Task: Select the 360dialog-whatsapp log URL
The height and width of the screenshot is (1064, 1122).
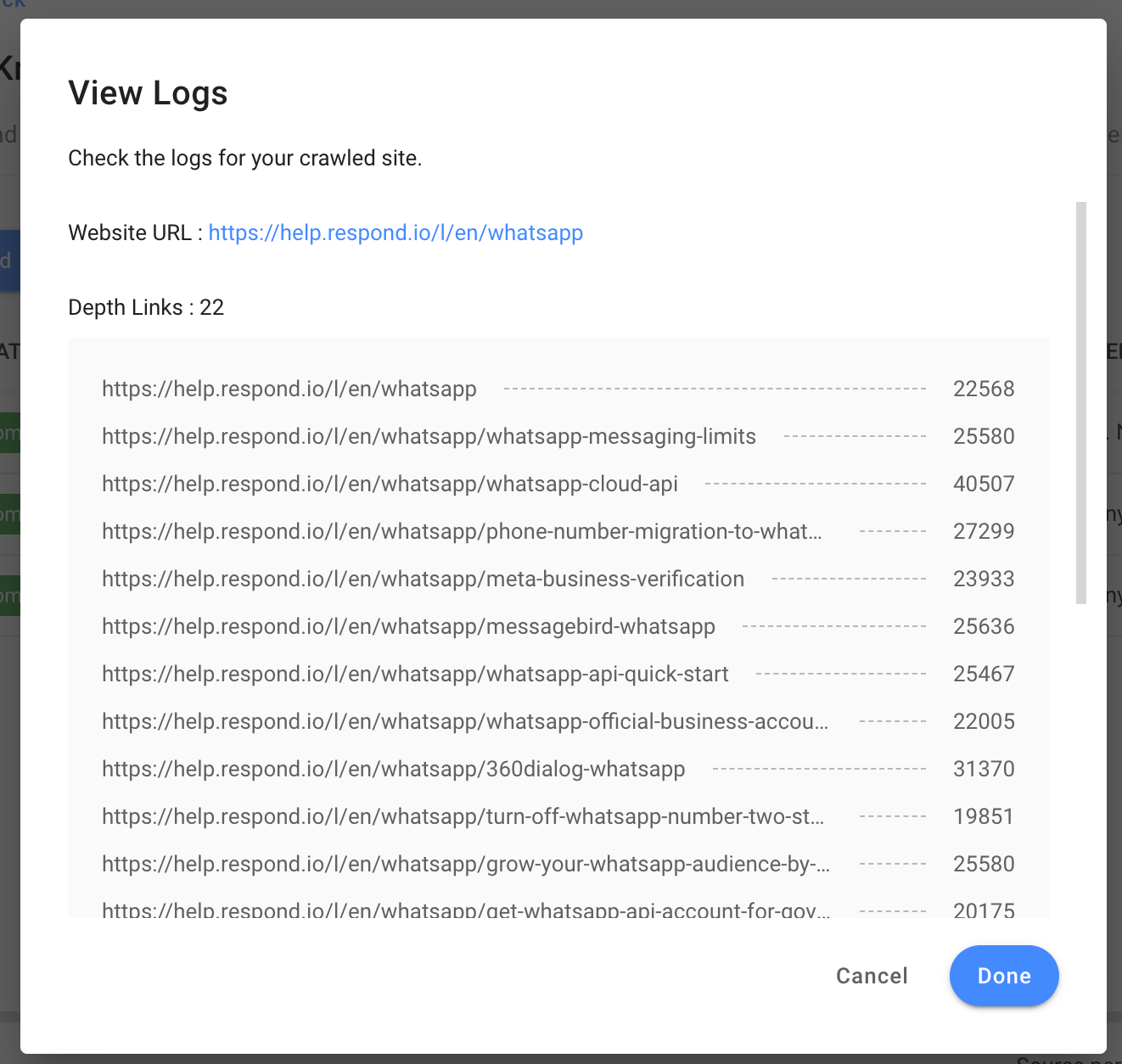Action: click(x=393, y=769)
